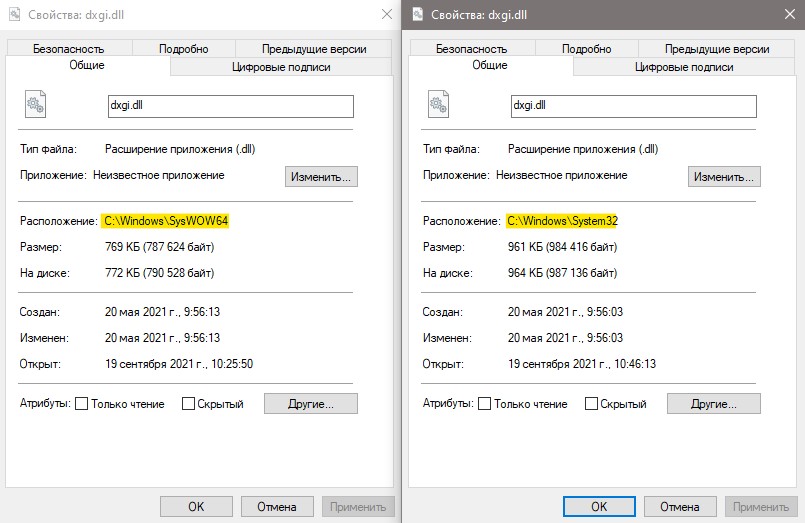The height and width of the screenshot is (523, 805).
Task: Open 'Безопасность' tab in the right window
Action: tap(472, 49)
